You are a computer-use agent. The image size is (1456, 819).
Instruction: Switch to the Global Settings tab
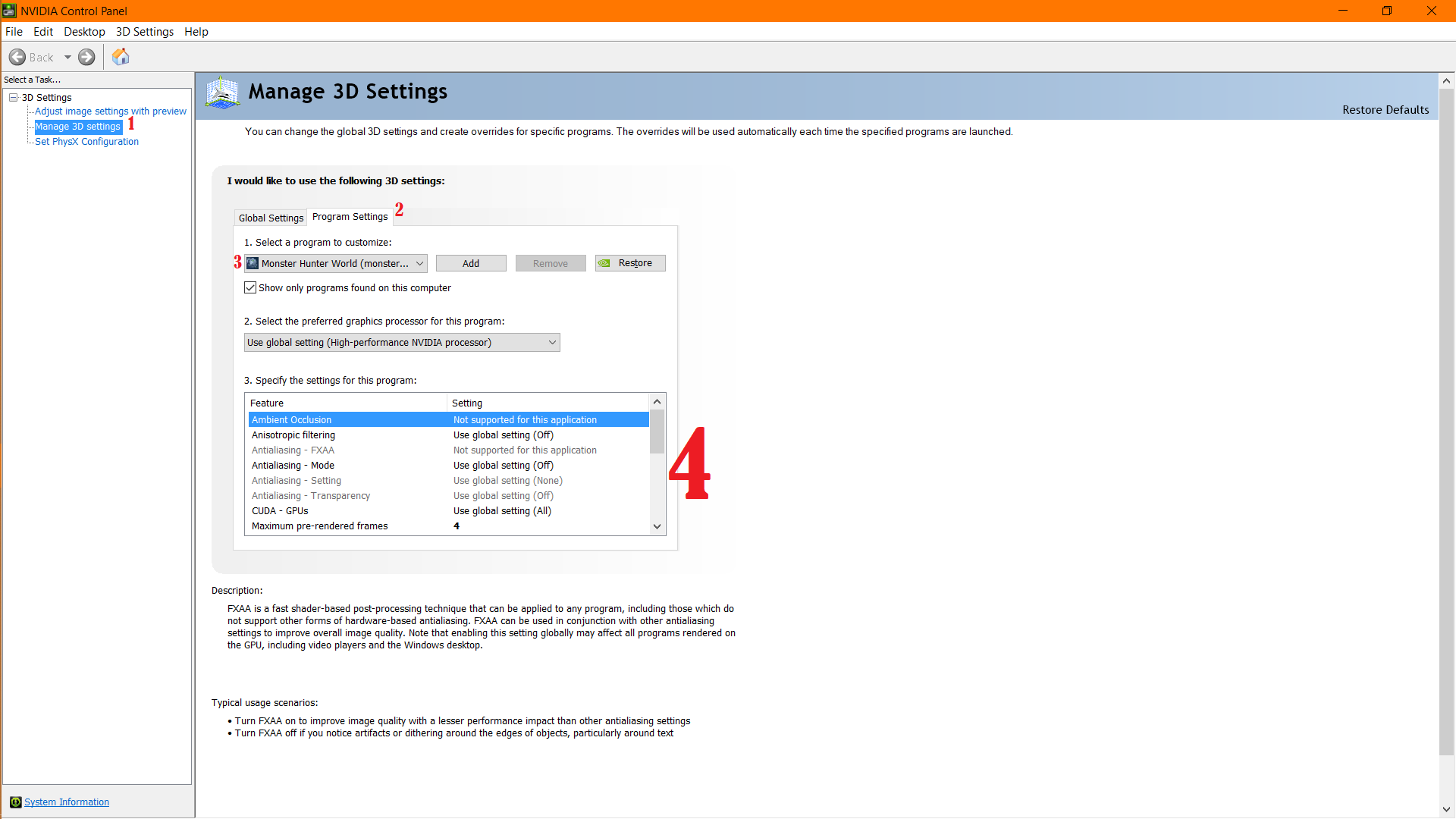[271, 218]
